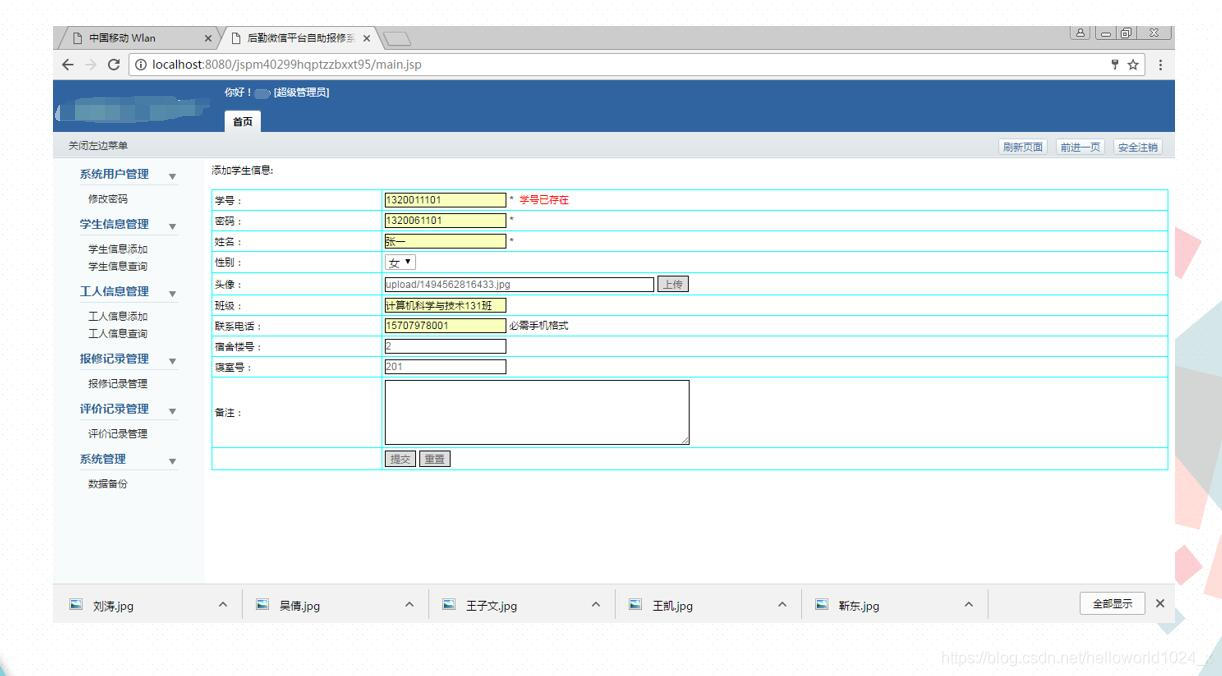This screenshot has width=1222, height=676.
Task: Open 工人信息查询 in the sidebar
Action: click(118, 333)
